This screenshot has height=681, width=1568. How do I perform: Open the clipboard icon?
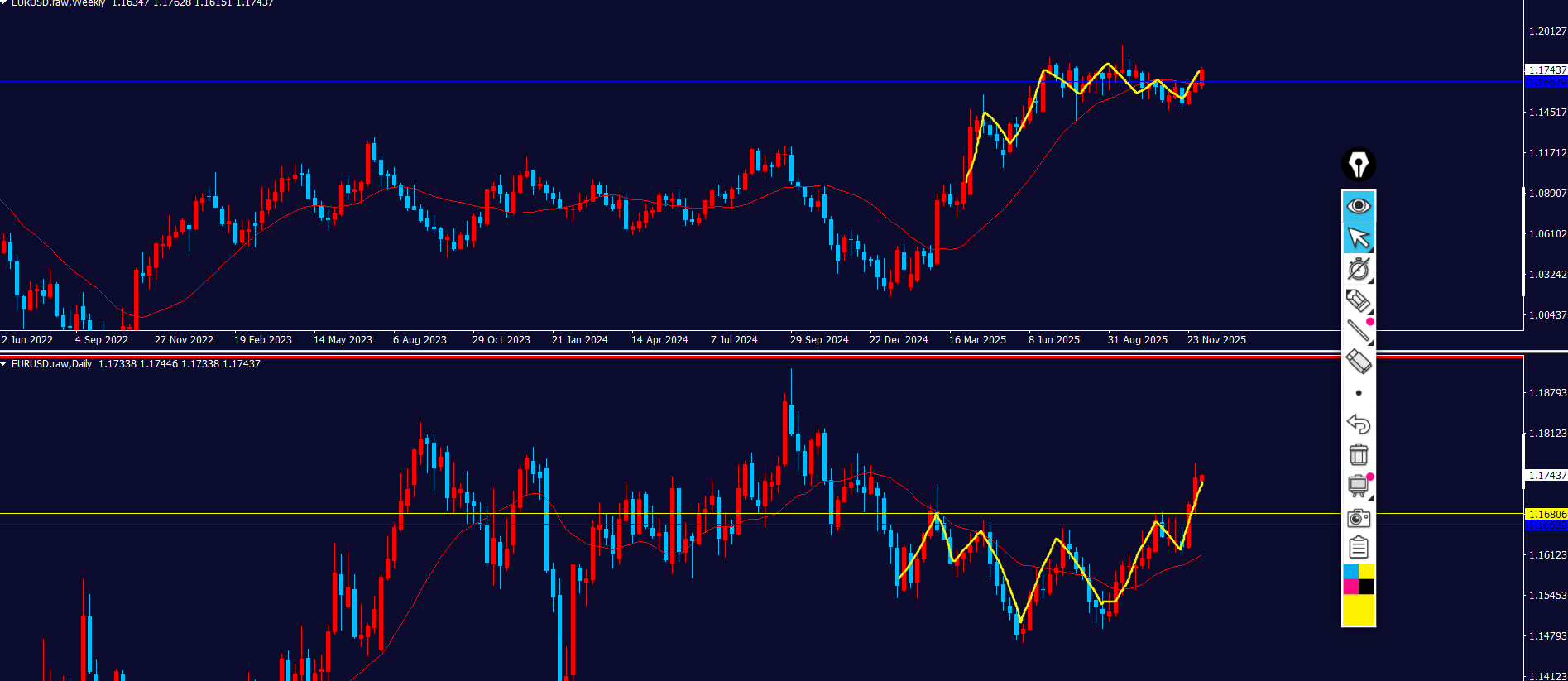tap(1358, 548)
